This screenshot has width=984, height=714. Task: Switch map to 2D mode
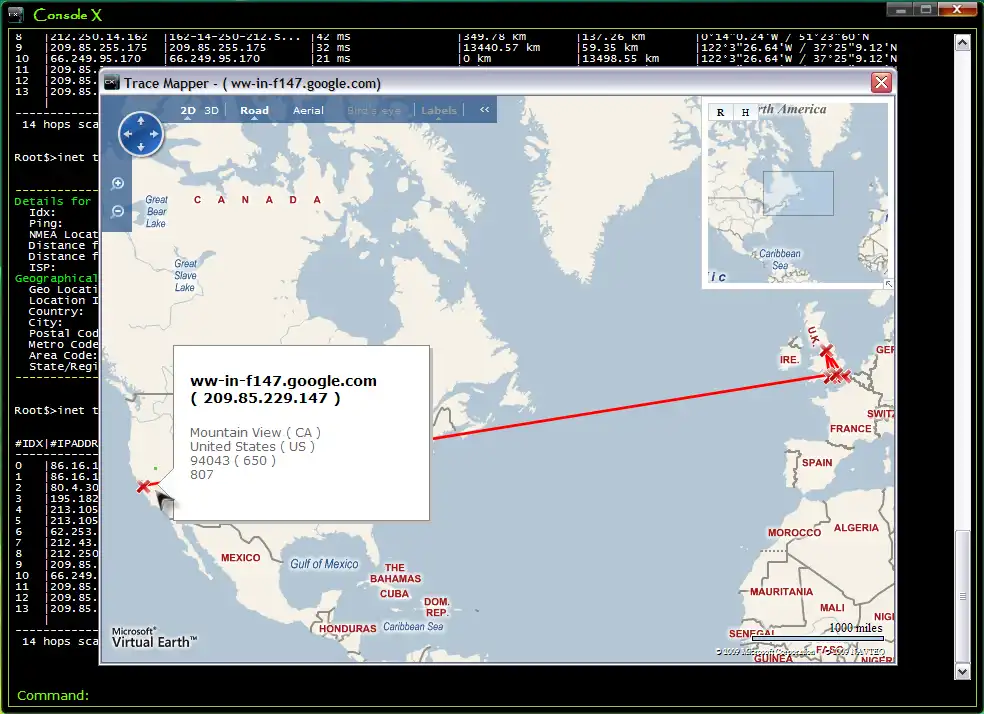[x=188, y=110]
